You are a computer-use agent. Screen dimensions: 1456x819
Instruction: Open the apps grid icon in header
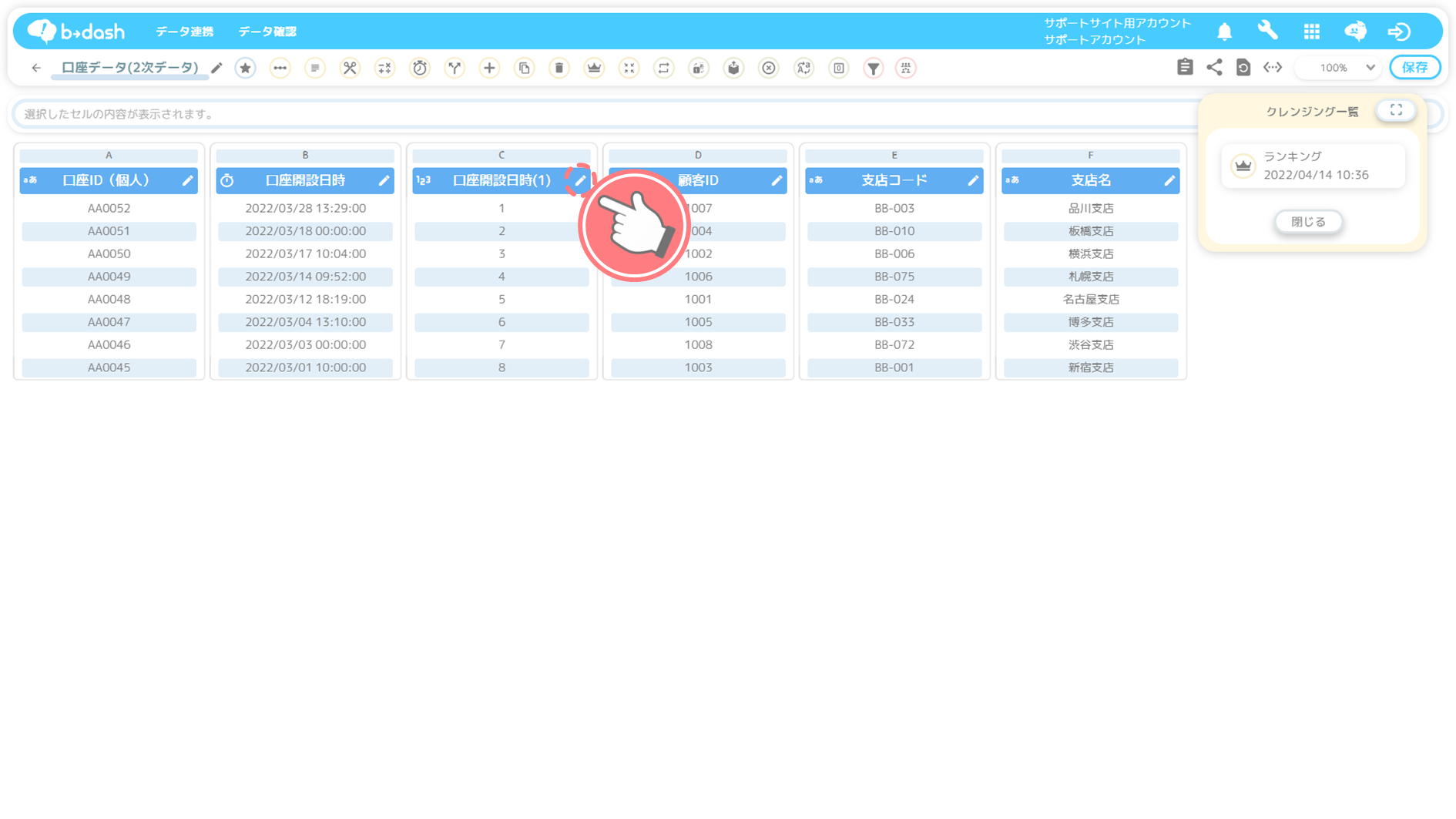pyautogui.click(x=1312, y=32)
